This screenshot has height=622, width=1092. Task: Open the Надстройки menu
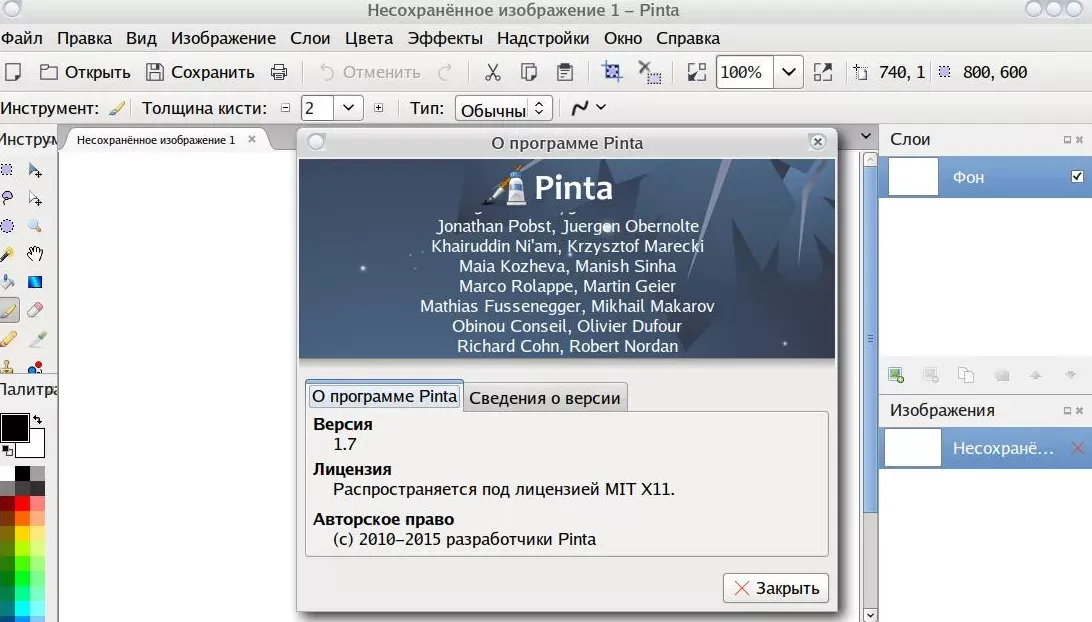[543, 38]
